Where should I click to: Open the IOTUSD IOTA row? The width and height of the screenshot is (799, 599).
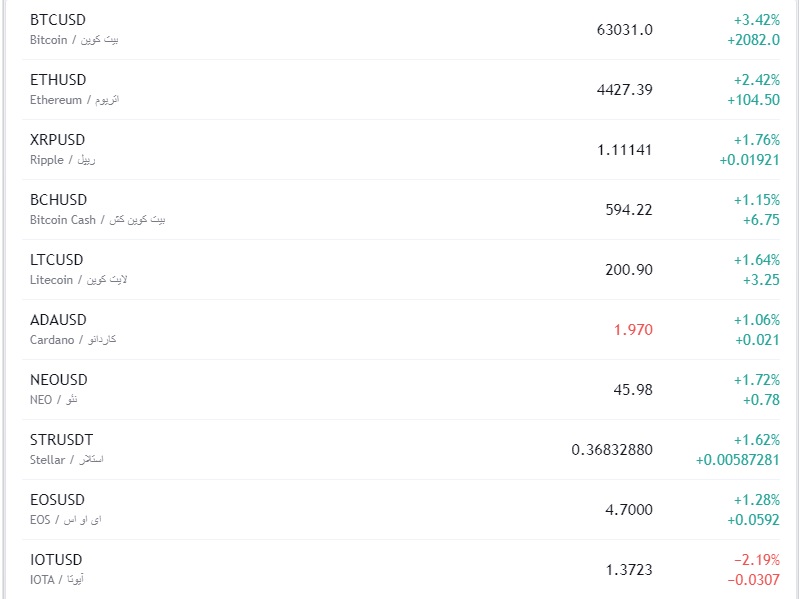[56, 560]
